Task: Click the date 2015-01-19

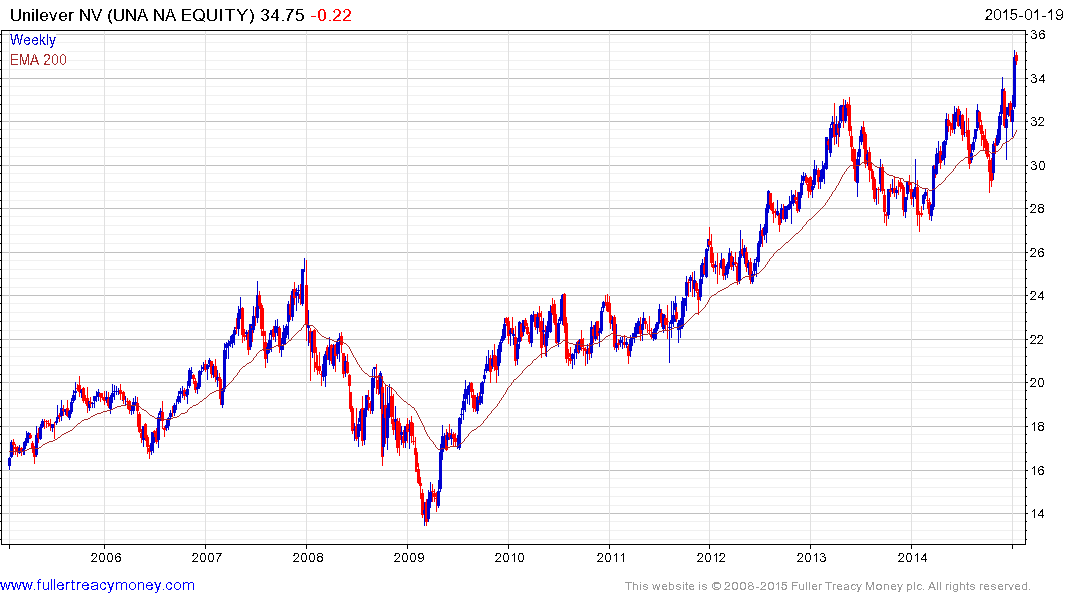Action: (x=1024, y=15)
